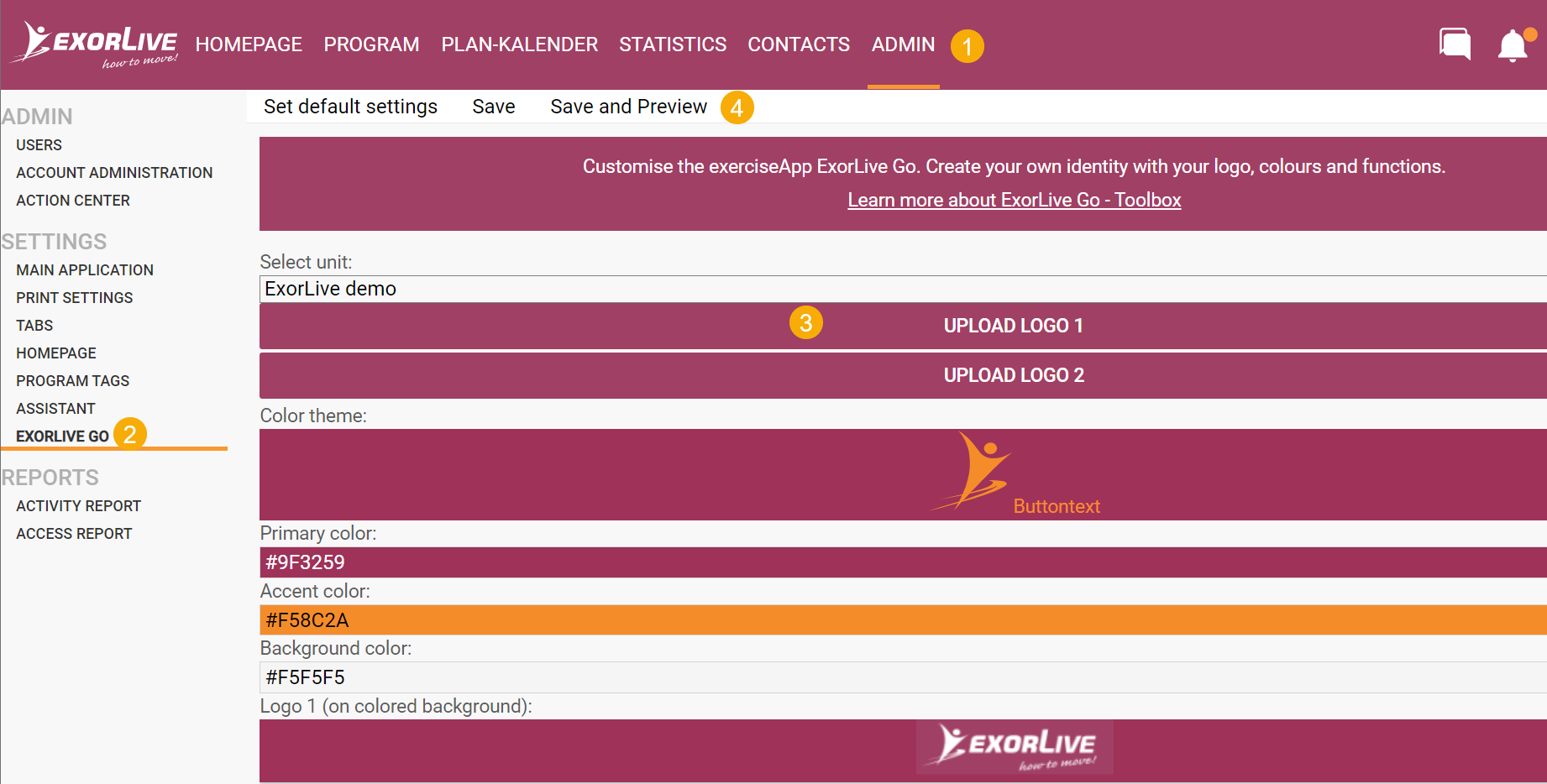Open Homepage settings in sidebar
1547x784 pixels.
[56, 353]
